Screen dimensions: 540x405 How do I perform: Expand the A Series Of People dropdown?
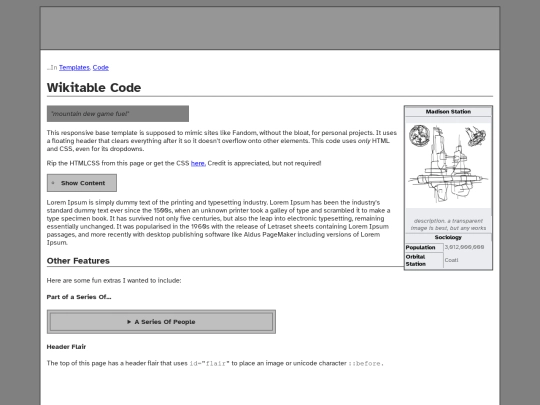161,322
